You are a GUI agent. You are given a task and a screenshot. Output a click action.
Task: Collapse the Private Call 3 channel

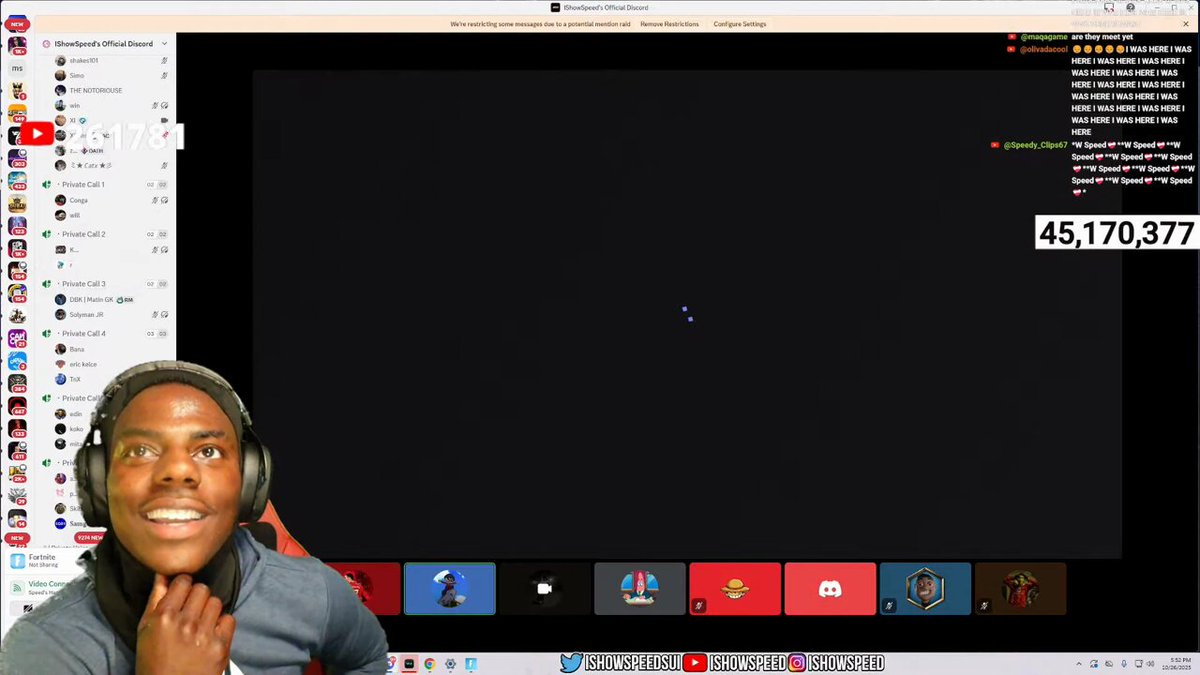[x=82, y=284]
